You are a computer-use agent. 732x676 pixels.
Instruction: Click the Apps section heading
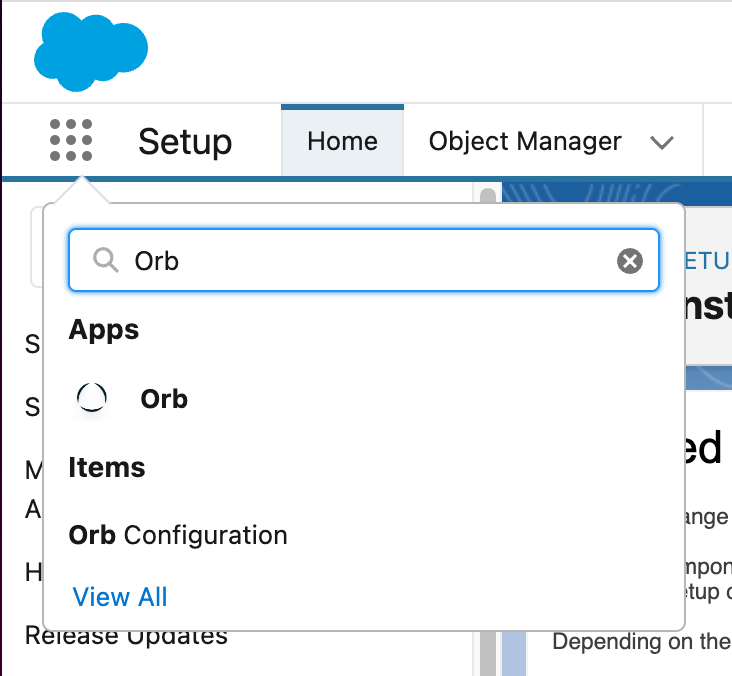tap(104, 330)
